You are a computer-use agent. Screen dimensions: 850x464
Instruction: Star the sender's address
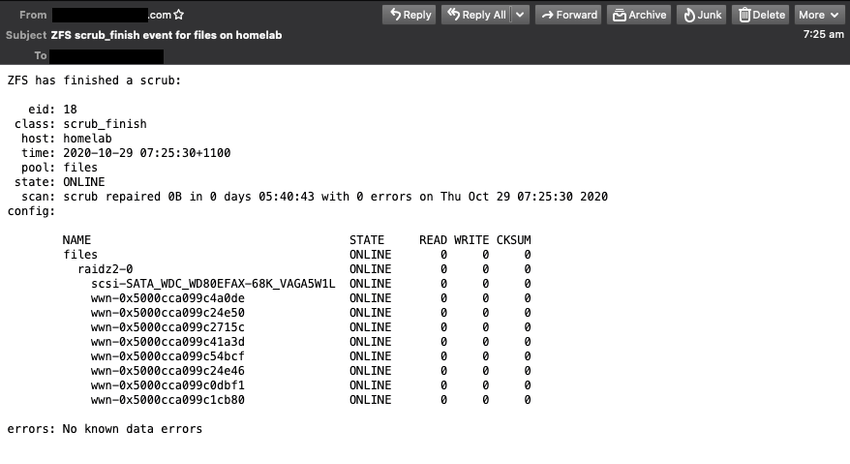[179, 15]
